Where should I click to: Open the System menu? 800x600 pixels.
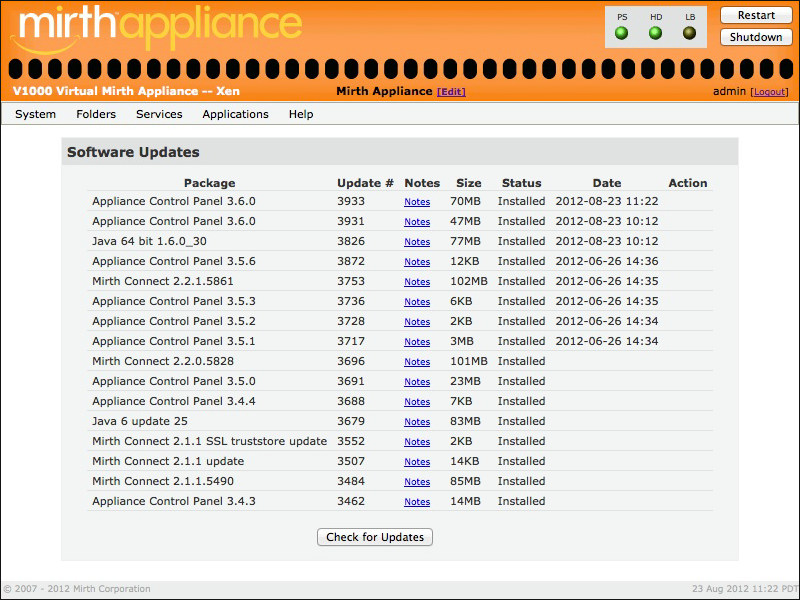coord(35,114)
